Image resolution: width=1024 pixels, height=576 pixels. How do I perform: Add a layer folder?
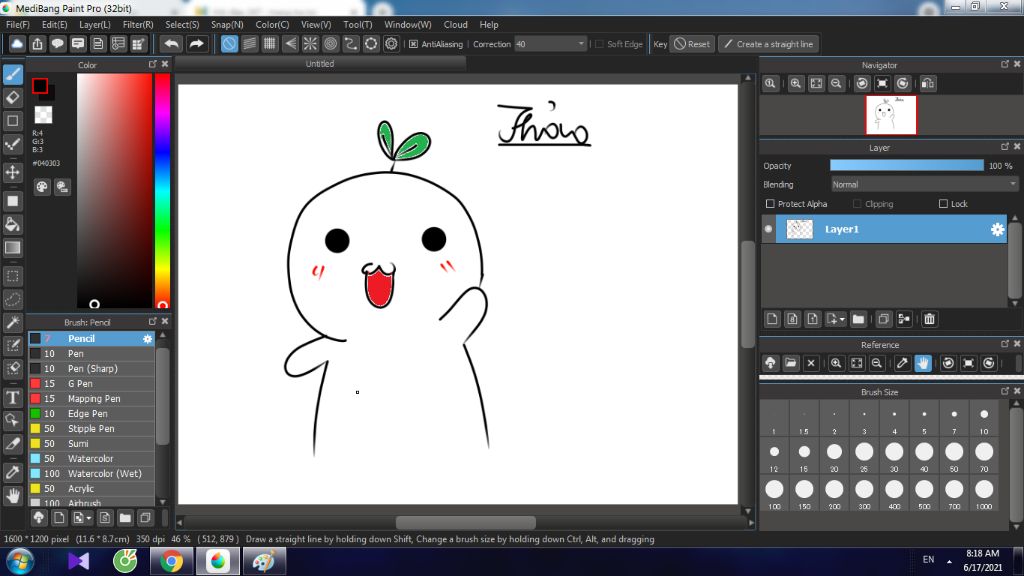[x=858, y=319]
